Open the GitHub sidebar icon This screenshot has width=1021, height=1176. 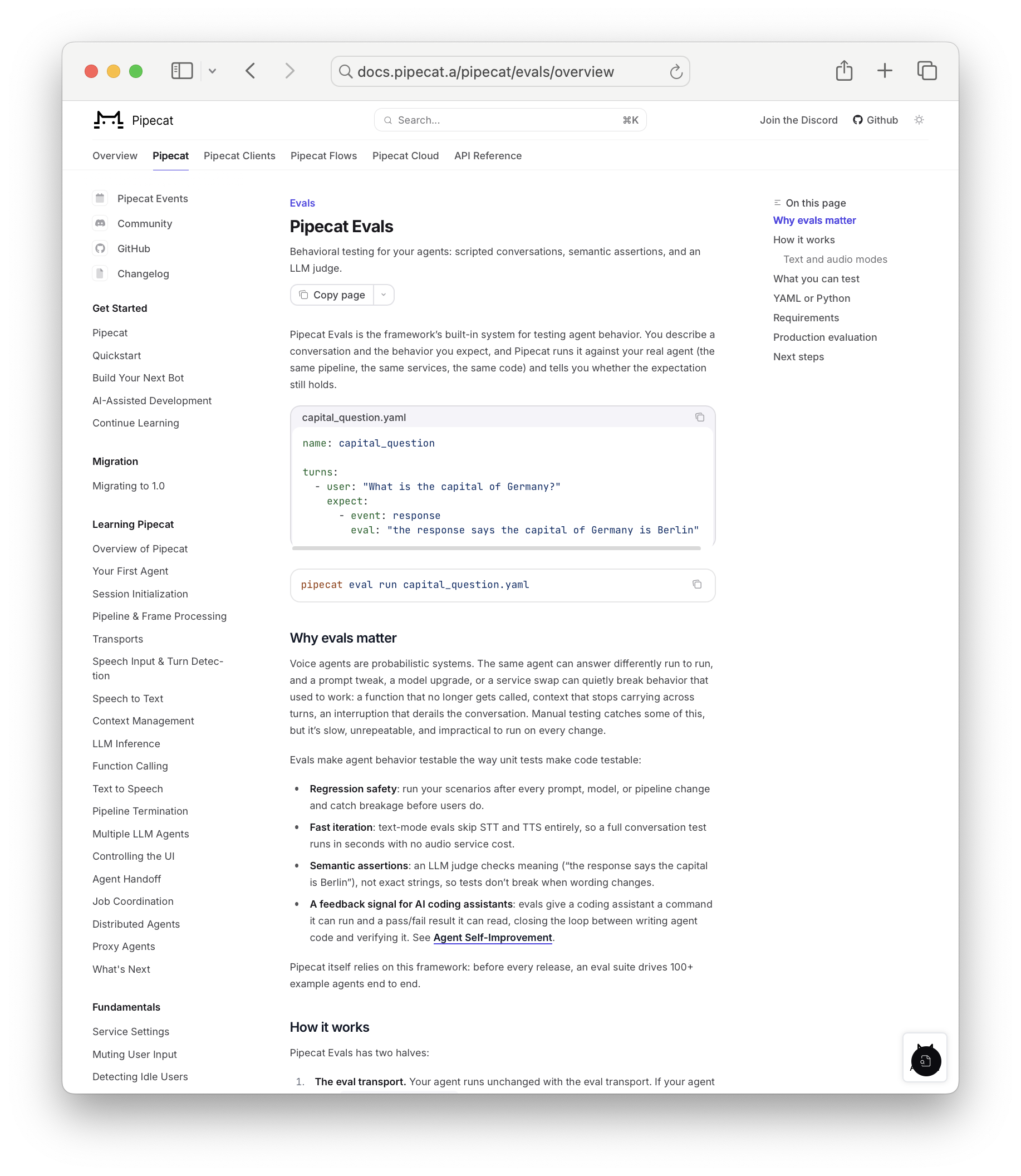click(100, 248)
